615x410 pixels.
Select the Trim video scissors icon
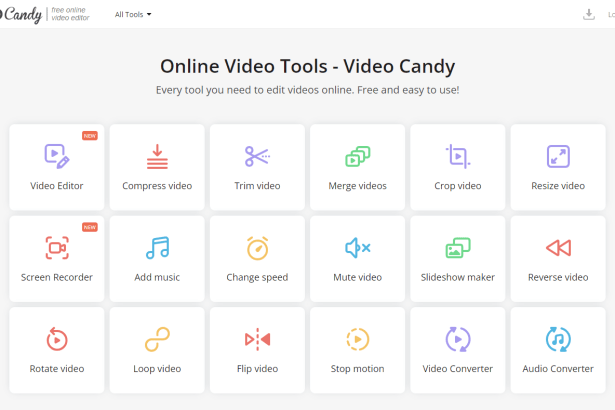tap(257, 156)
